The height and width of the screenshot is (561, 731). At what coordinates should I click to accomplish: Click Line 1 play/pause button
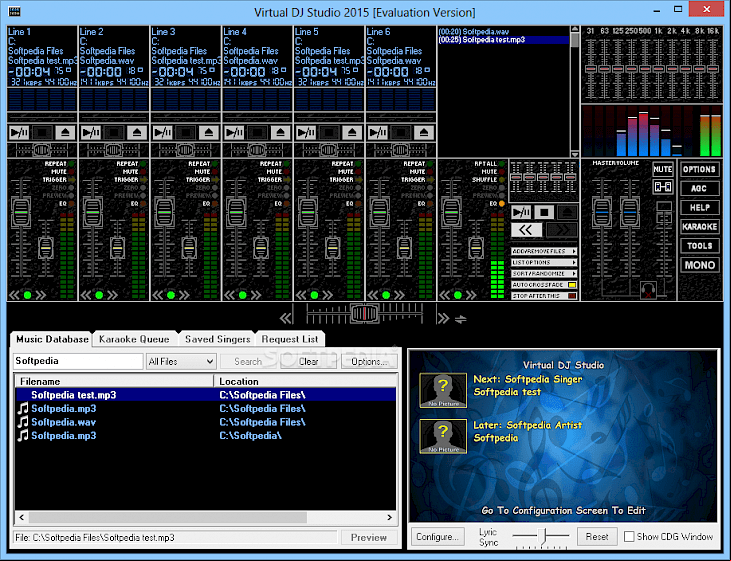[19, 133]
